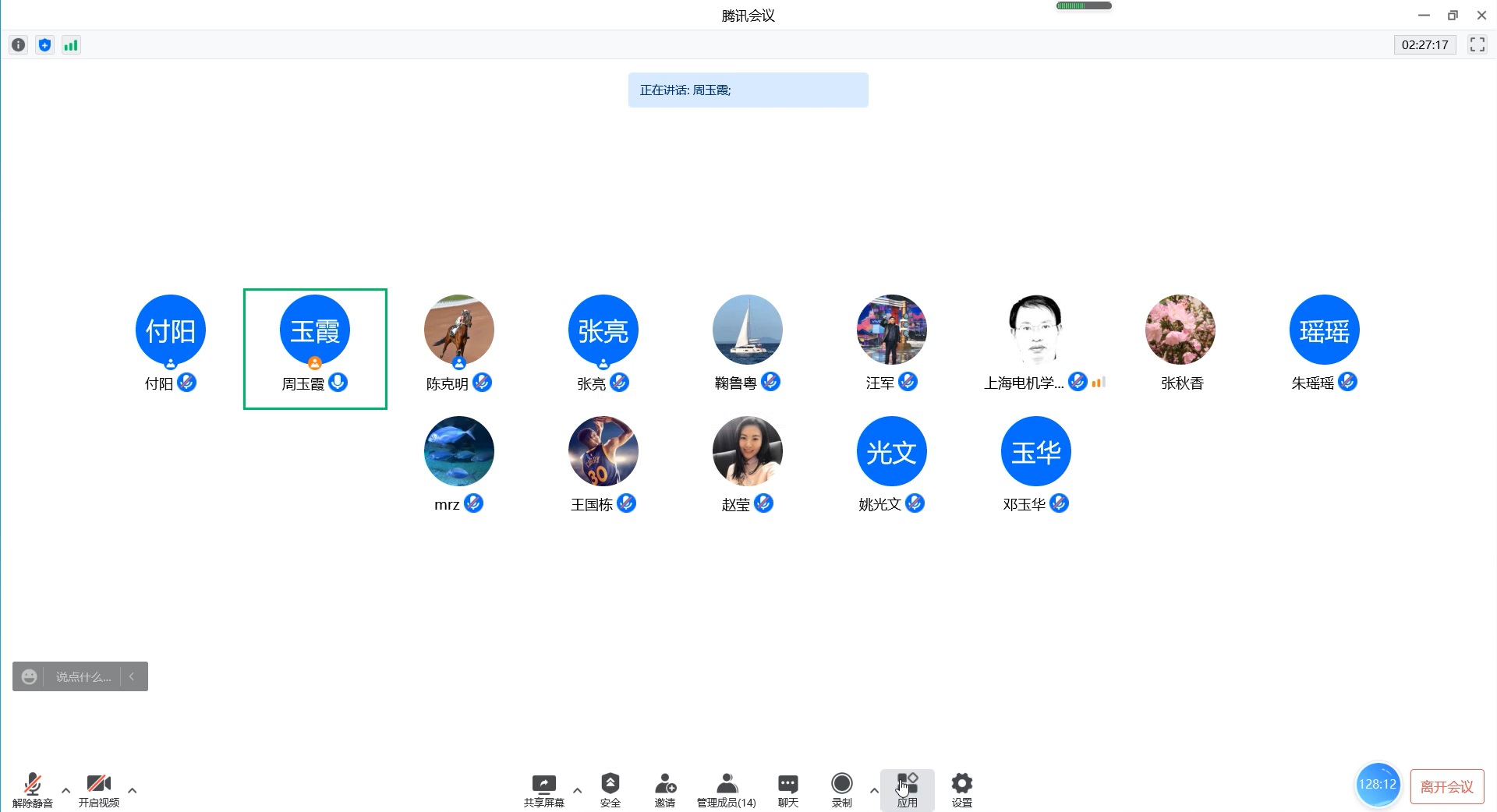The height and width of the screenshot is (812, 1497).
Task: Start recording with the 录制 button
Action: (x=842, y=789)
